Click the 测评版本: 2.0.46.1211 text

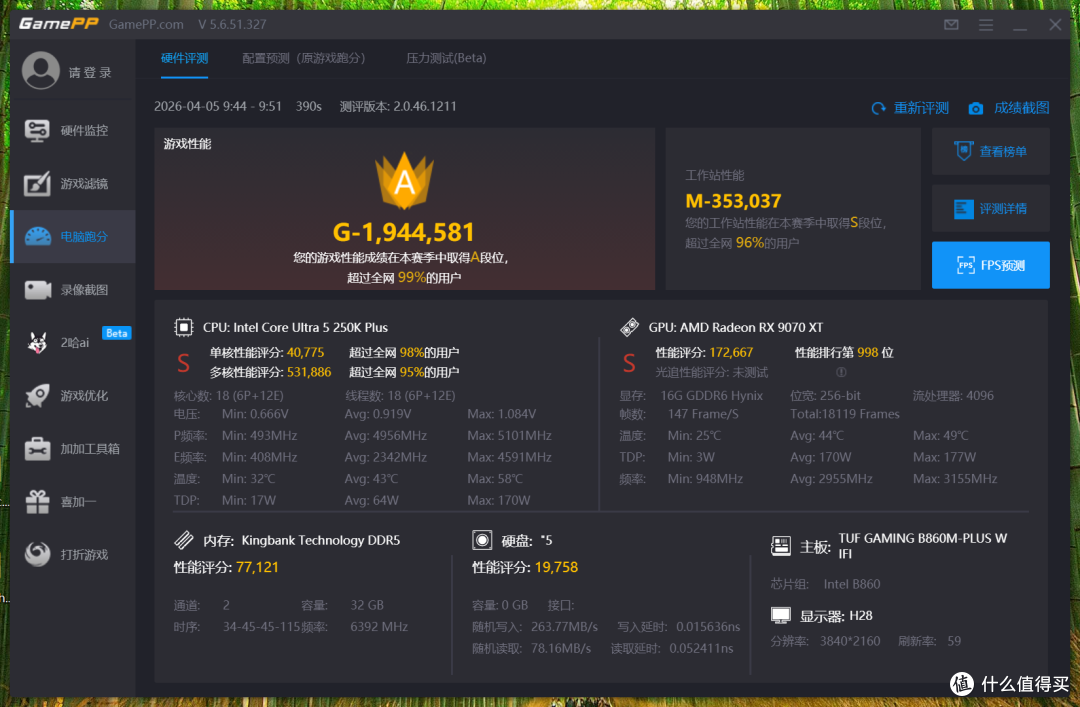point(398,106)
